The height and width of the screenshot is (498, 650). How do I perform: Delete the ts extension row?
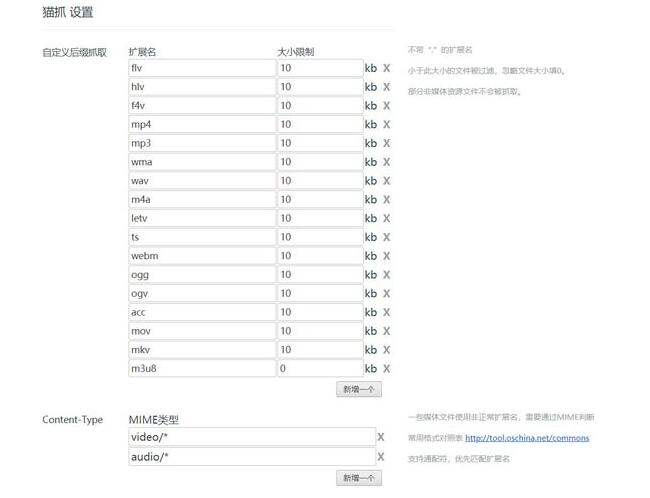[x=387, y=237]
